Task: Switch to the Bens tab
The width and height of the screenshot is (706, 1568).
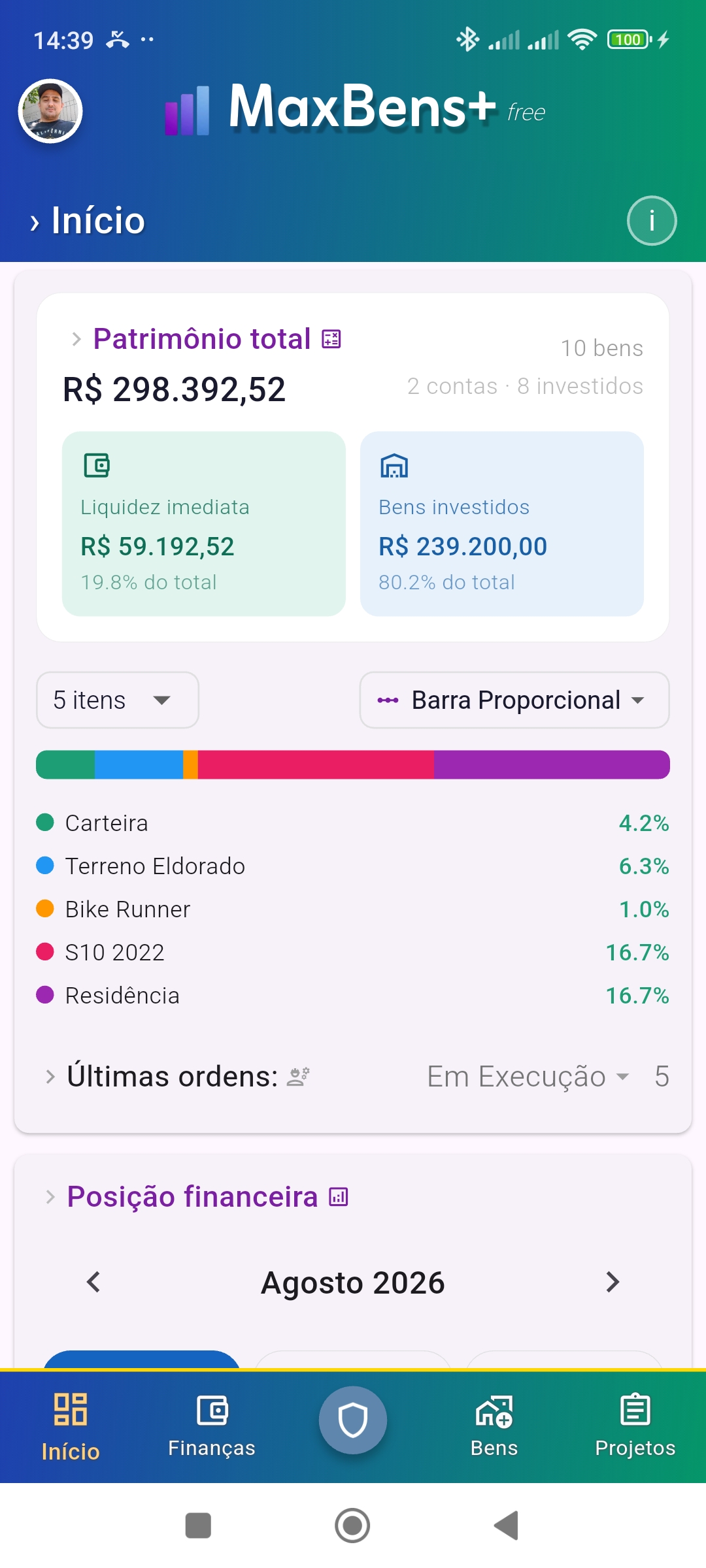Action: [494, 1427]
